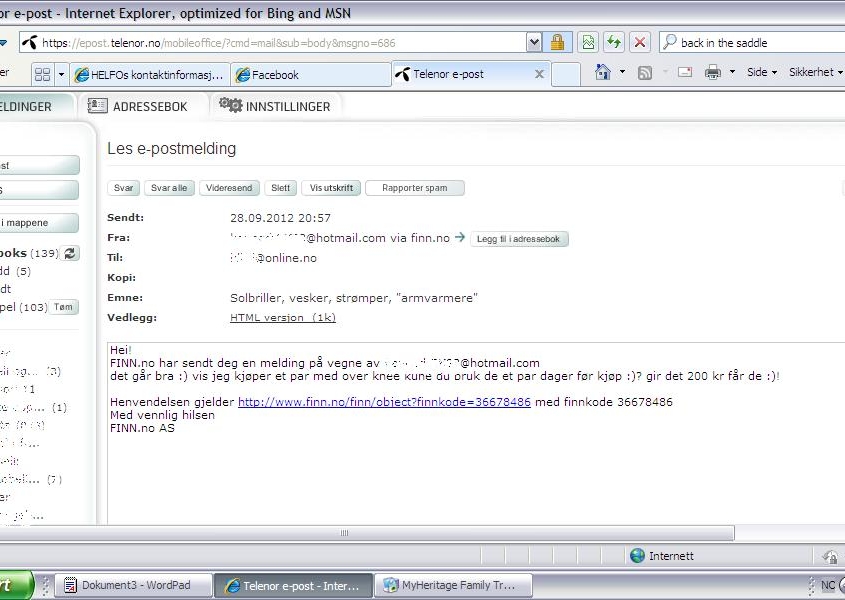
Task: Click the Read Mail envelope icon
Action: (685, 72)
